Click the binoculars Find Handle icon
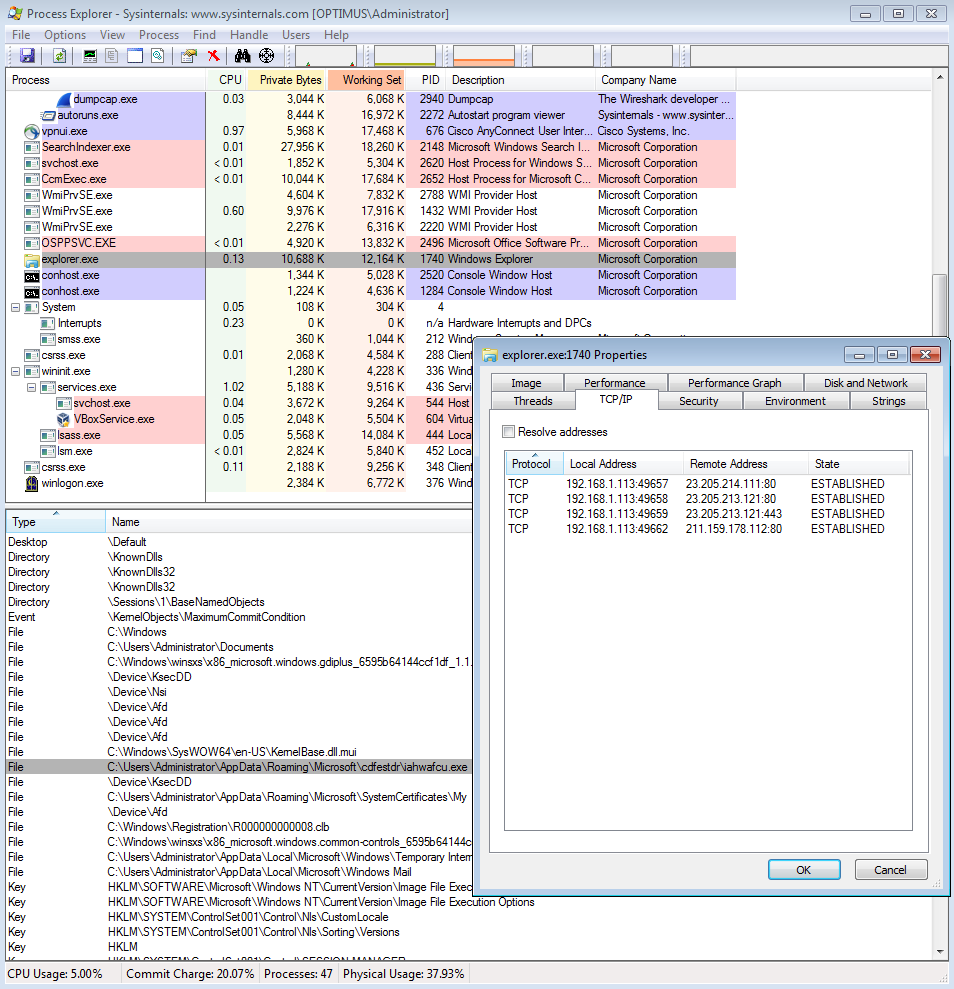Viewport: 954px width, 989px height. pyautogui.click(x=243, y=56)
